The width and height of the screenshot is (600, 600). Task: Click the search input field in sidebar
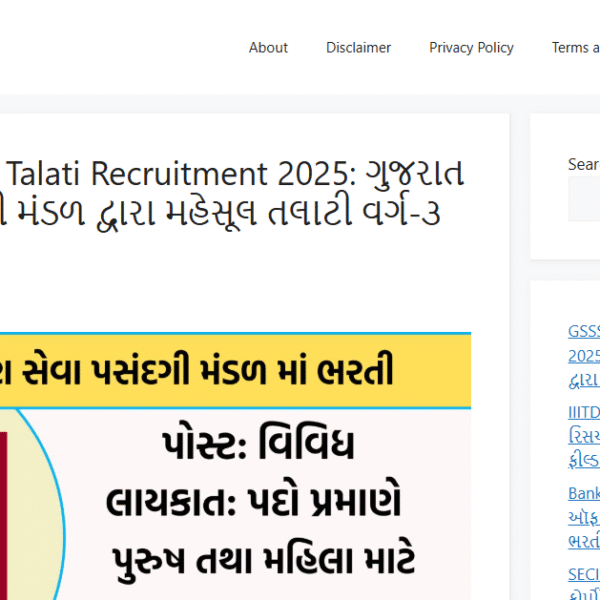point(584,199)
